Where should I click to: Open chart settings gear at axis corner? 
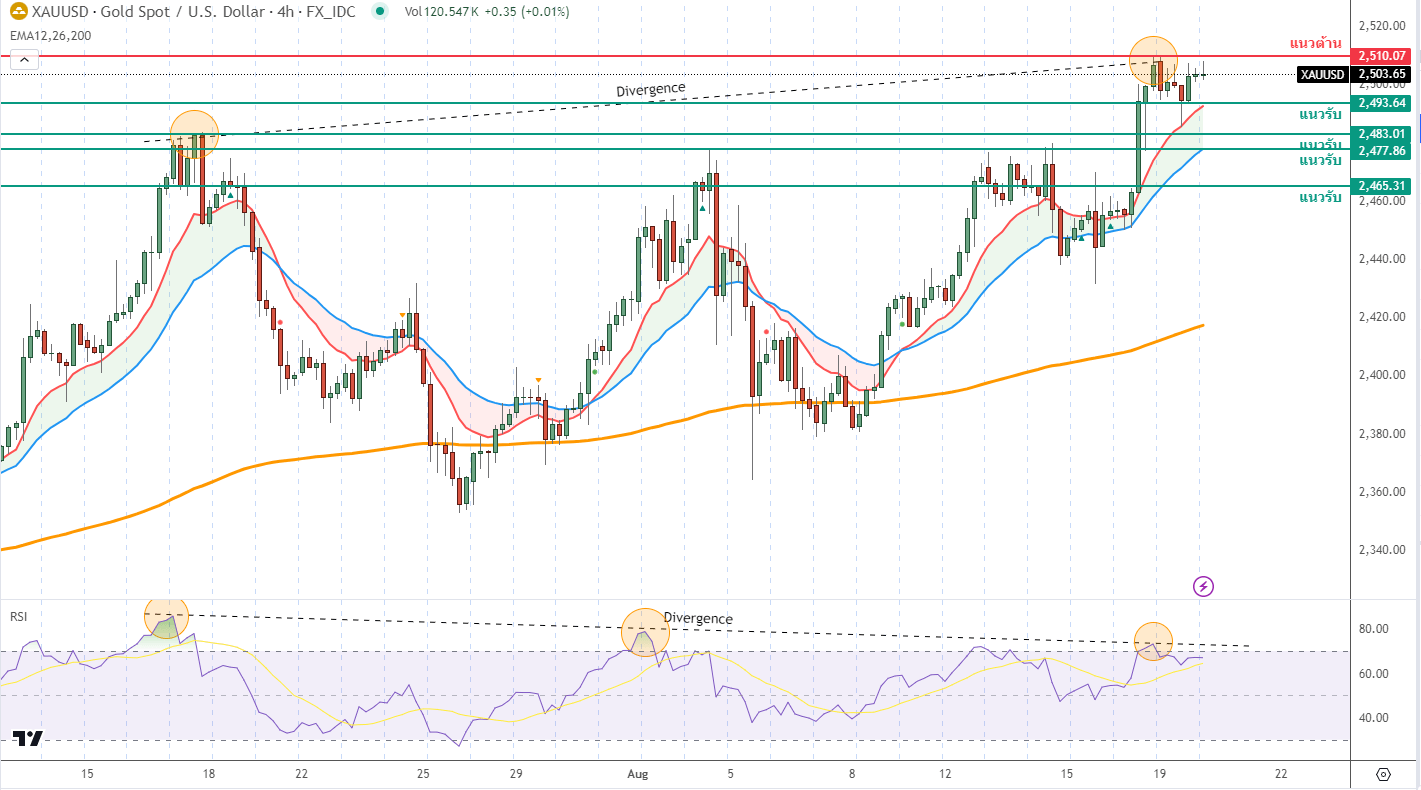coord(1384,774)
